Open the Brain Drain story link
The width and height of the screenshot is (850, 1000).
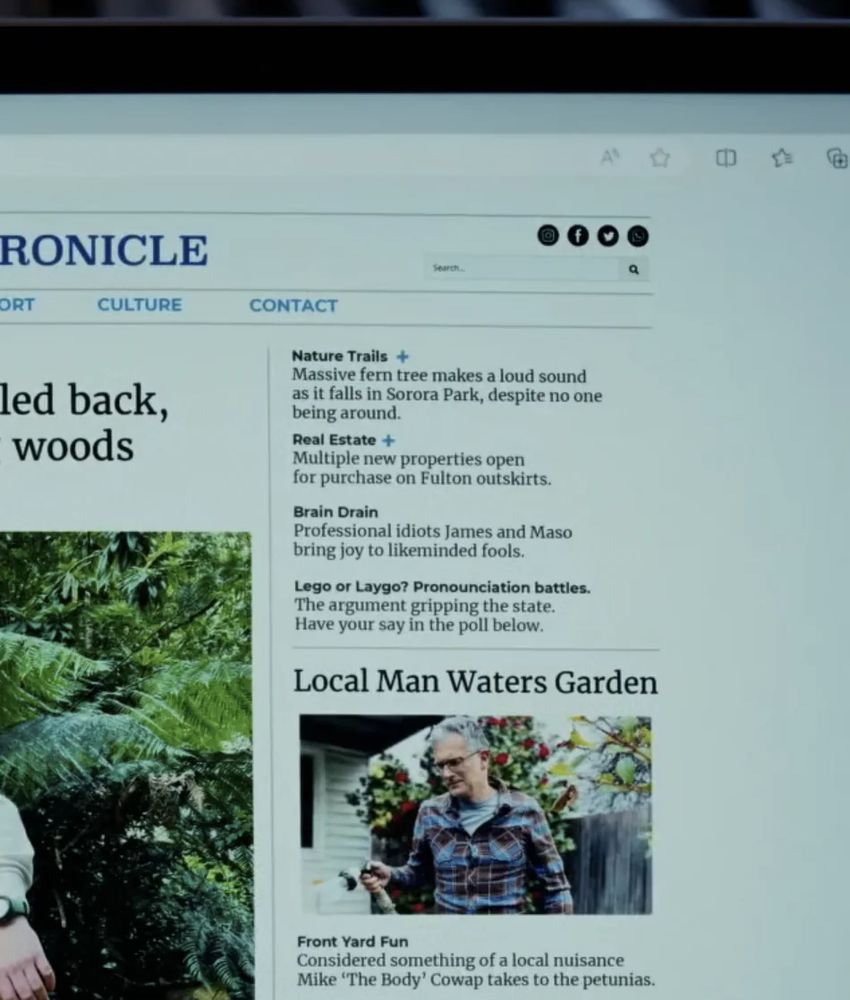(x=335, y=512)
